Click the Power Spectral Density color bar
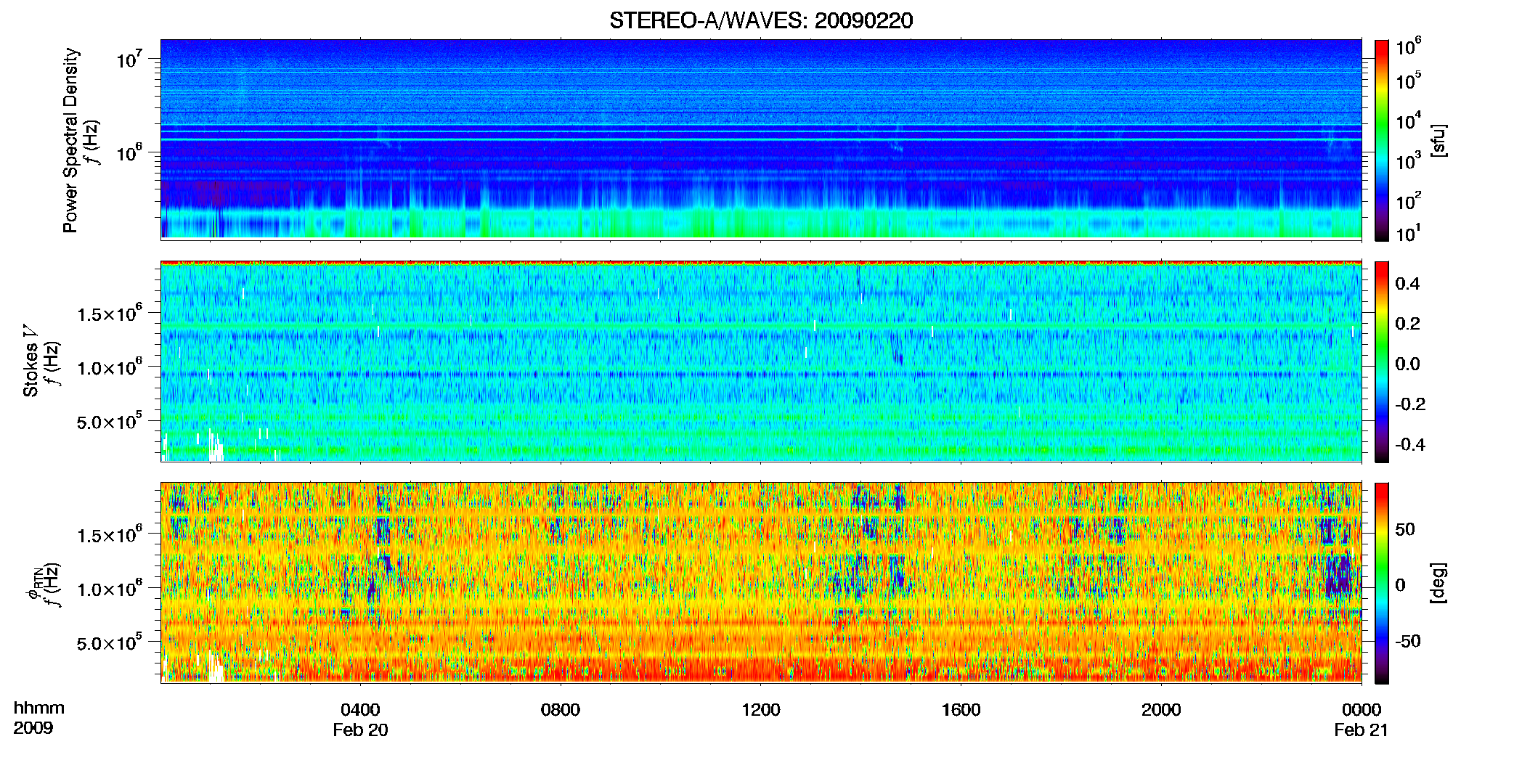1522x784 pixels. click(x=1382, y=140)
